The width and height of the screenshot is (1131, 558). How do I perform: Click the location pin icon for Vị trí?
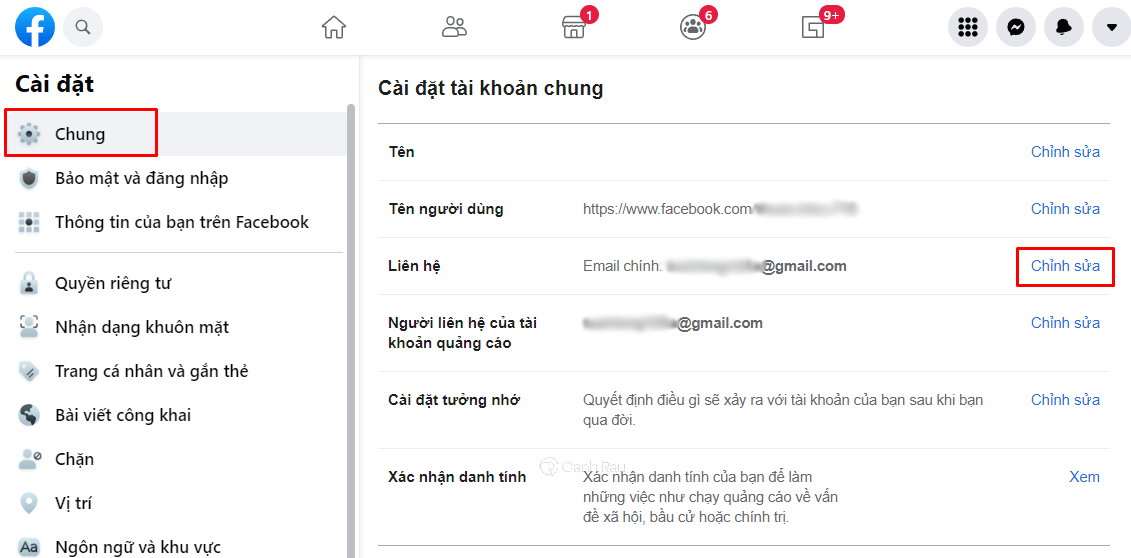pyautogui.click(x=29, y=503)
